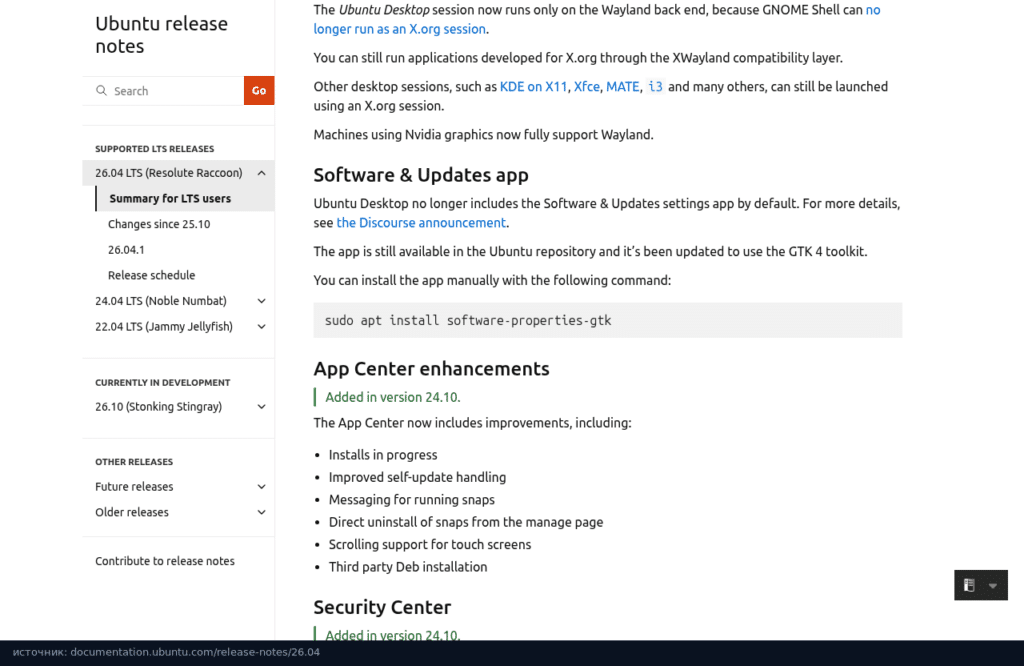Click the Security Center heading
The width and height of the screenshot is (1024, 666).
click(382, 607)
